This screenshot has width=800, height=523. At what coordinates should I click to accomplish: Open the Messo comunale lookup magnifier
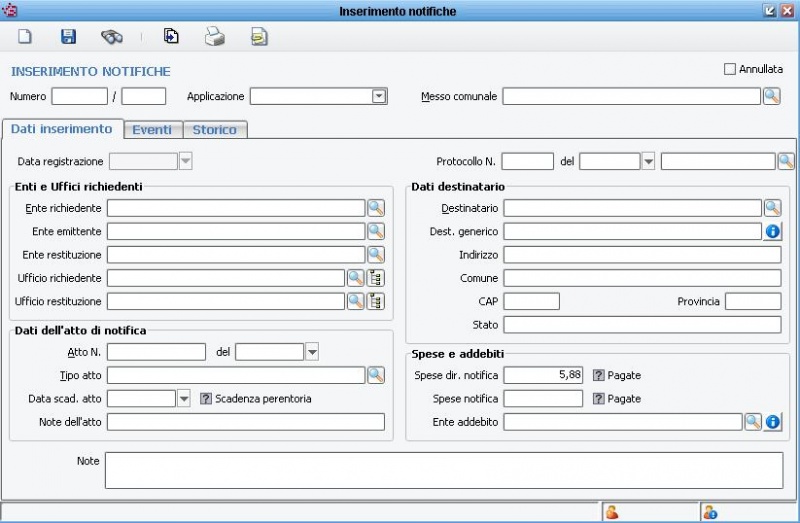772,96
